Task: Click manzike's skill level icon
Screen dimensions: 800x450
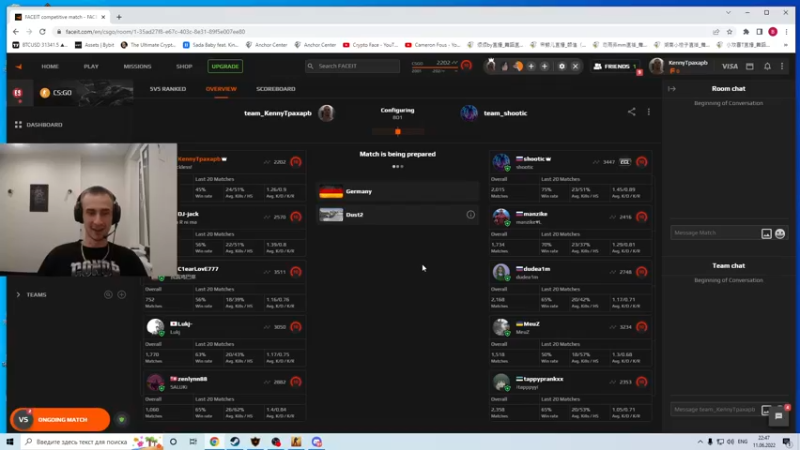Action: point(641,217)
